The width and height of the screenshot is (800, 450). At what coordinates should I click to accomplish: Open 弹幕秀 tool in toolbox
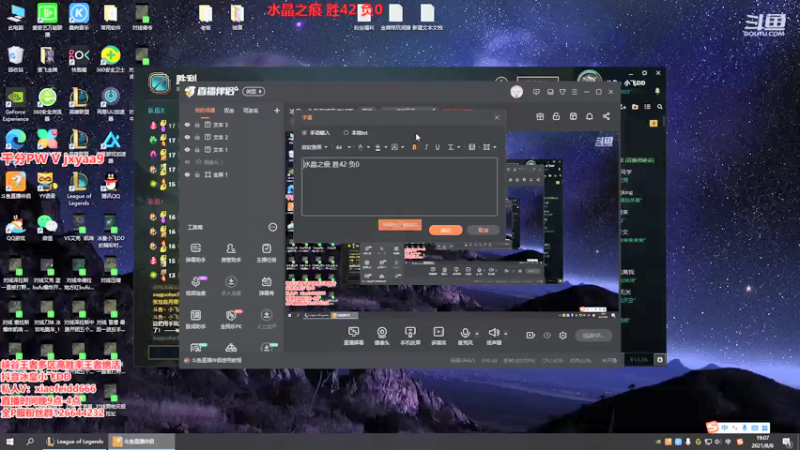(x=266, y=286)
